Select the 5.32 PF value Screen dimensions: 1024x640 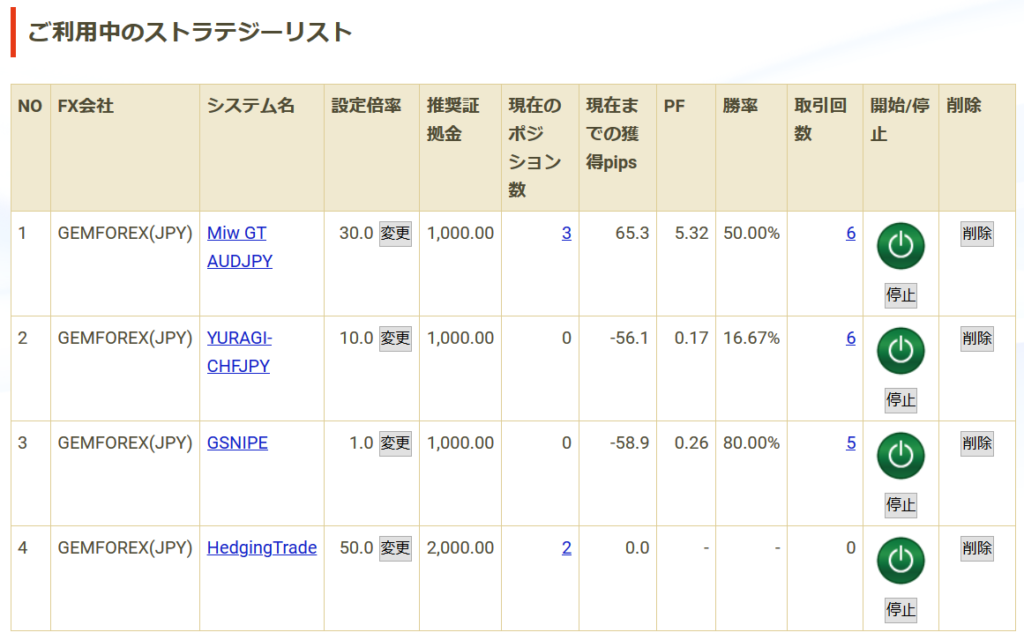692,233
